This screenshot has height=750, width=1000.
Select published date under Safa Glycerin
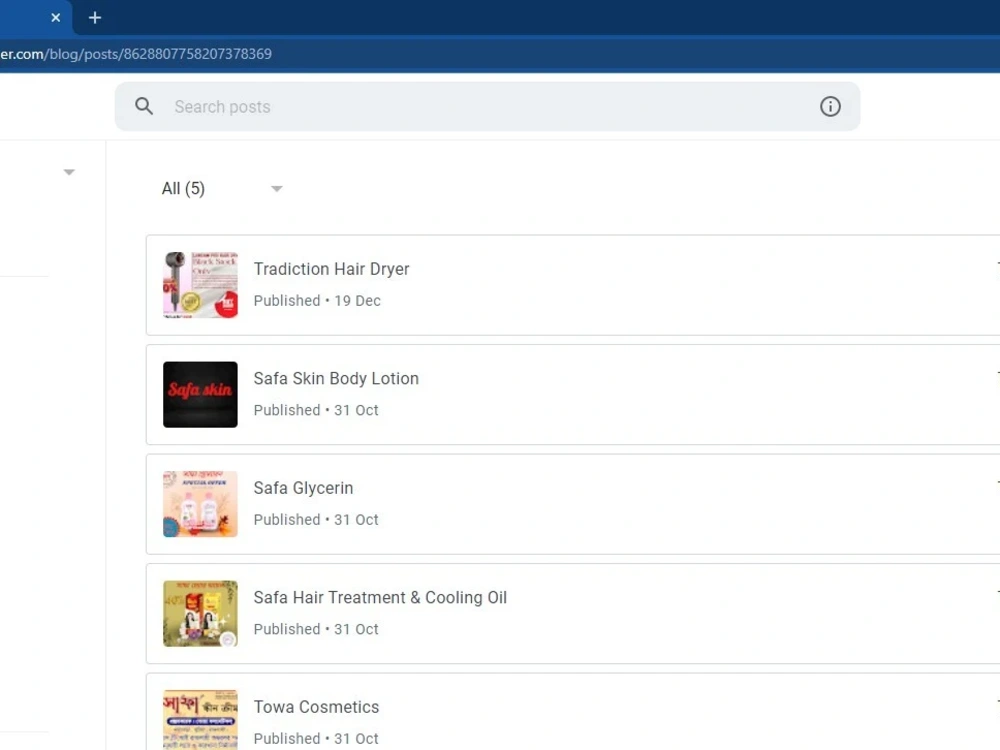pyautogui.click(x=316, y=520)
